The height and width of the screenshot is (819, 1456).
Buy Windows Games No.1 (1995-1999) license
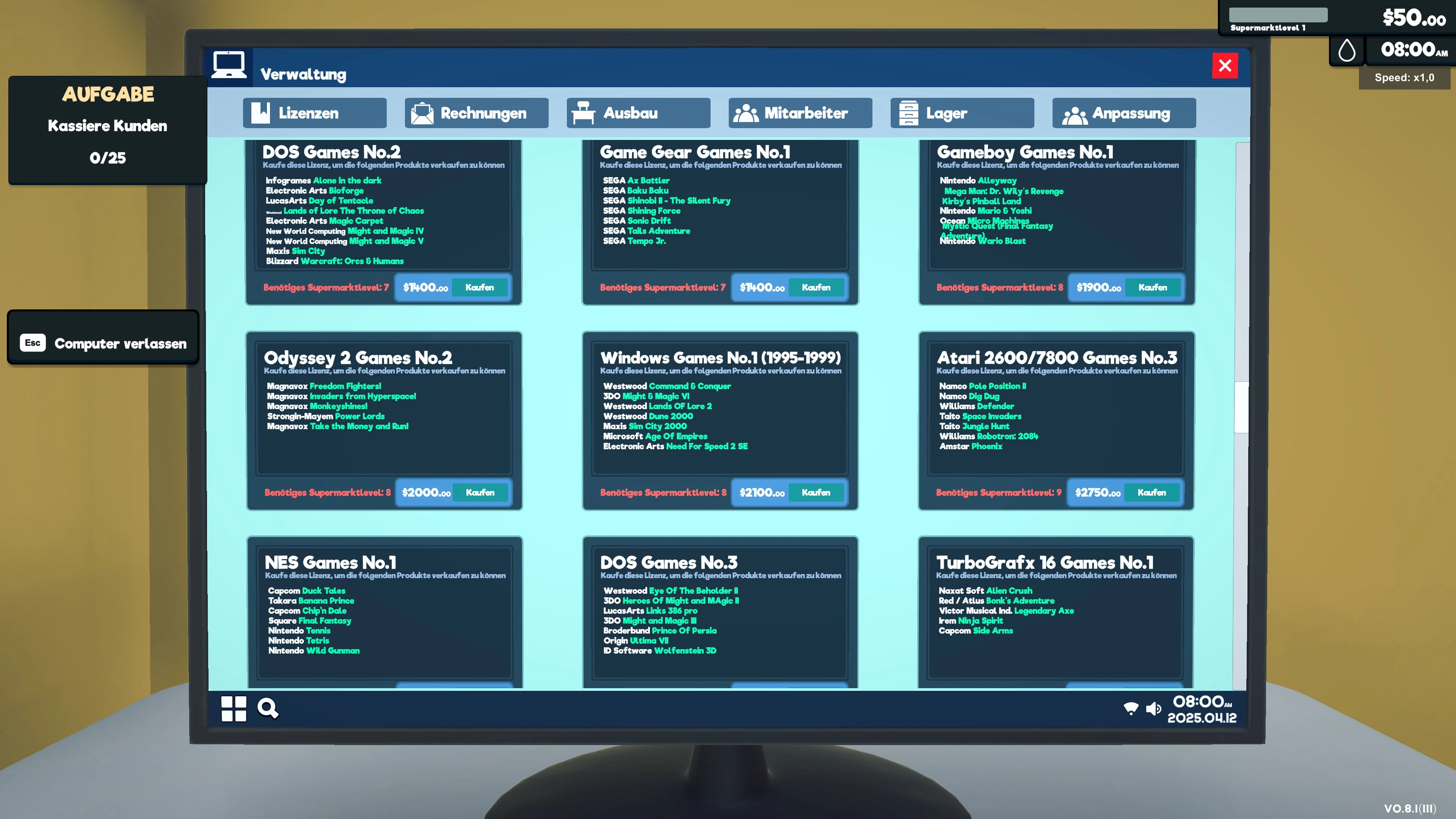tap(816, 493)
